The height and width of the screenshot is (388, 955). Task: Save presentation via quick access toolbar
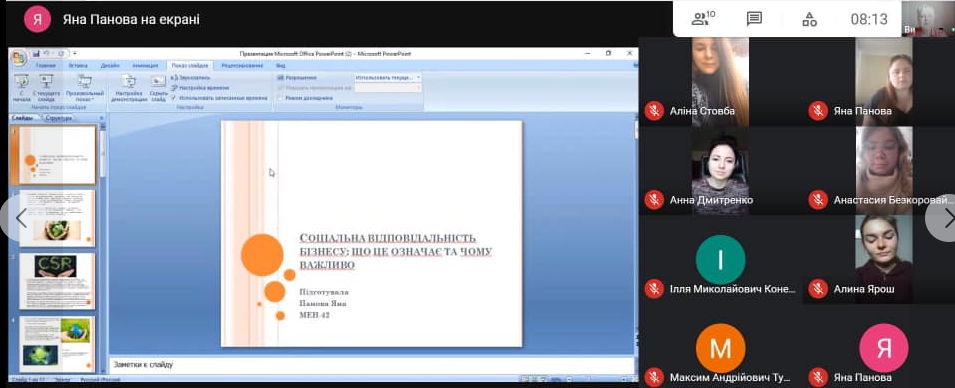[x=36, y=54]
